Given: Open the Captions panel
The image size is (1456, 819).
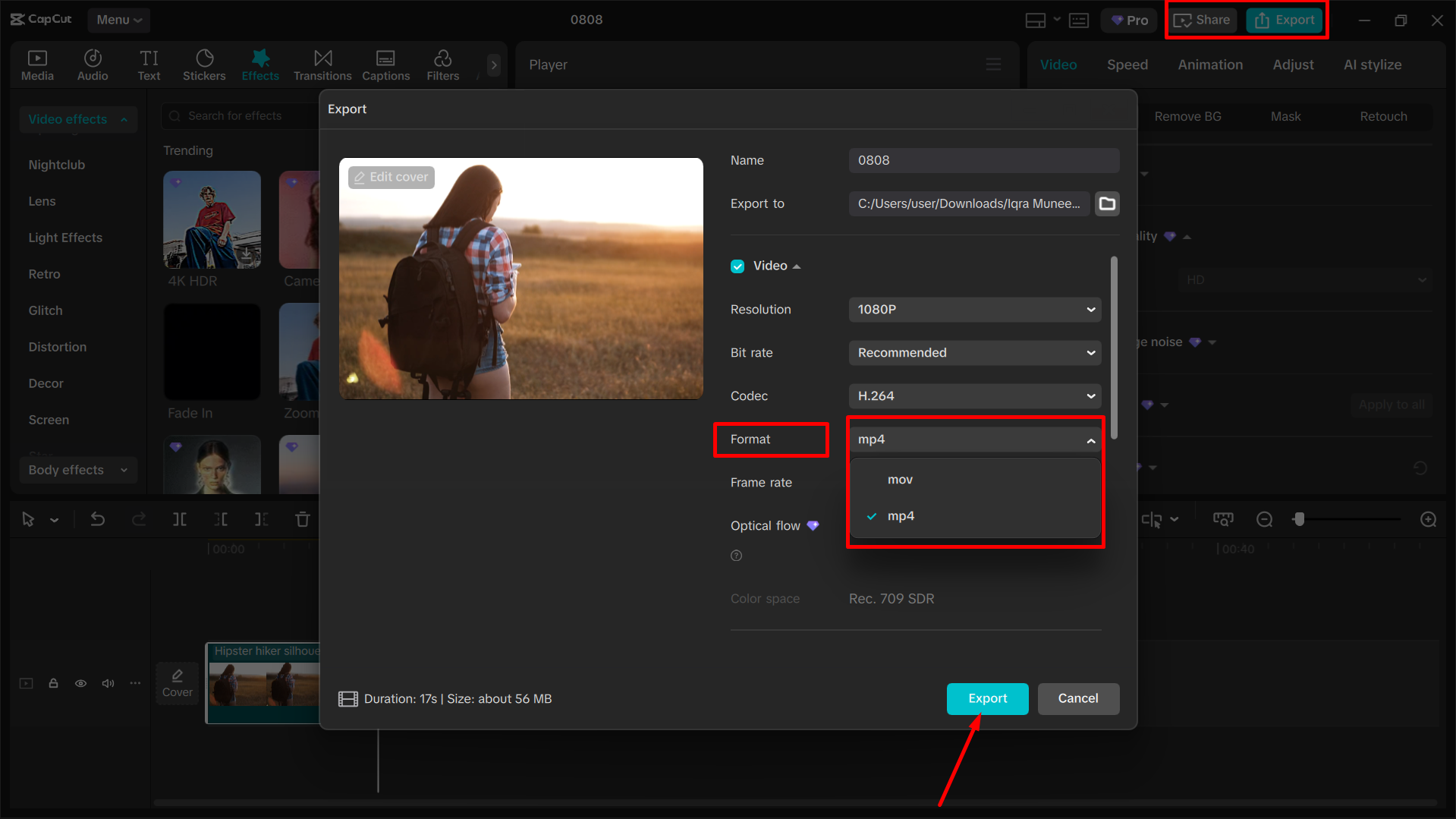Looking at the screenshot, I should pos(385,65).
